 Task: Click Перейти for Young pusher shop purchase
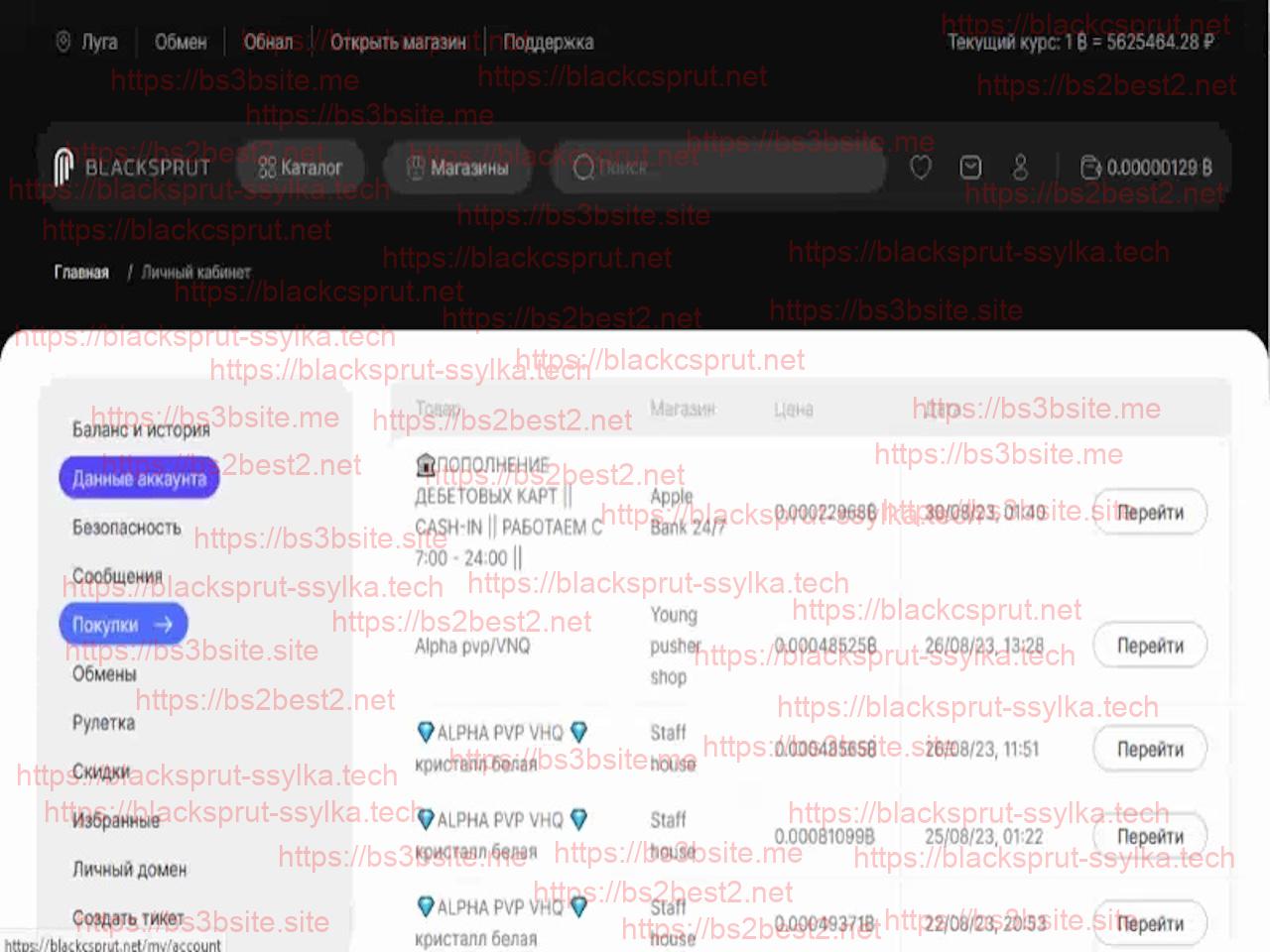tap(1150, 646)
